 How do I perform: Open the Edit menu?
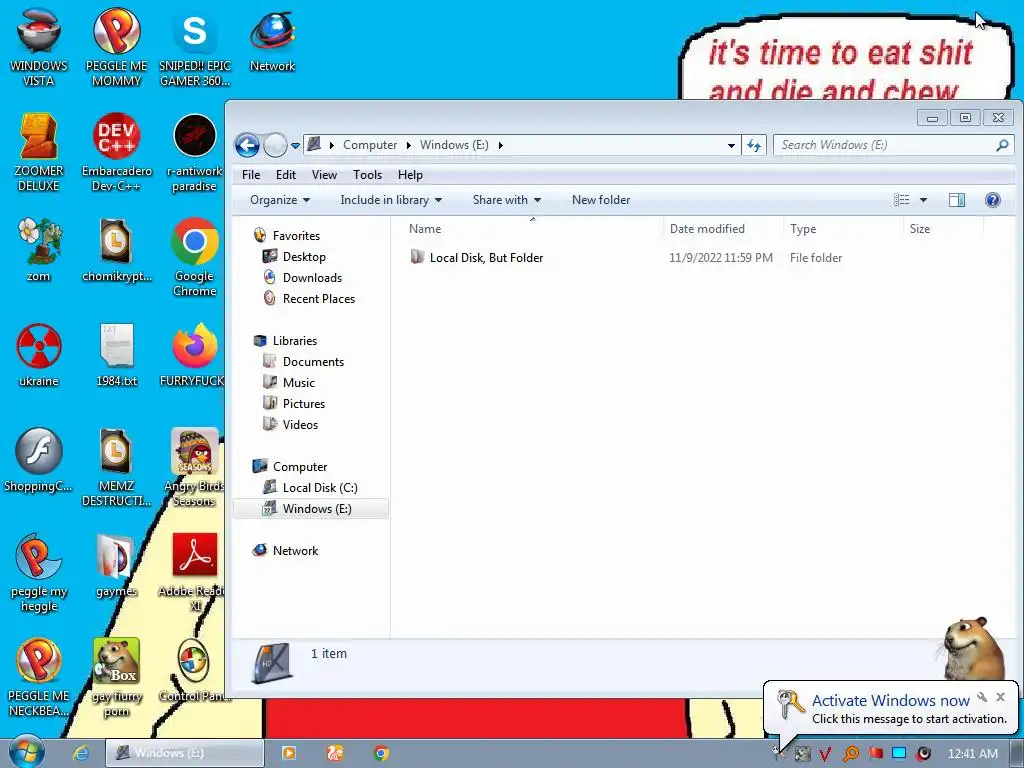[x=285, y=175]
